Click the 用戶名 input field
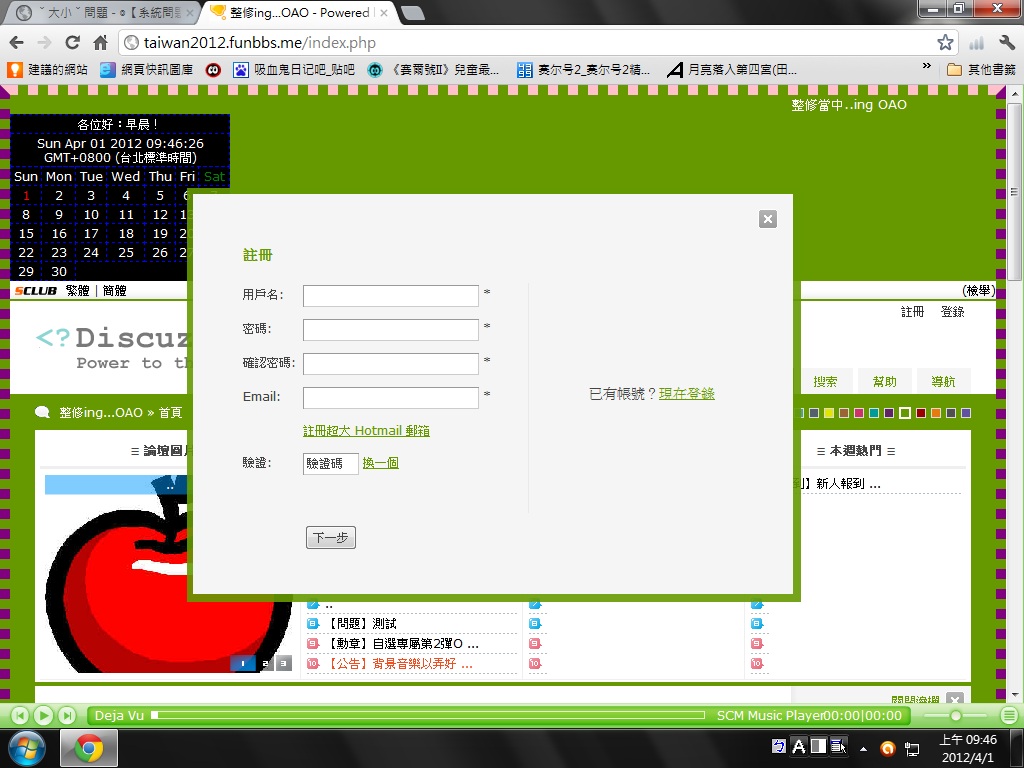This screenshot has width=1024, height=768. coord(390,296)
